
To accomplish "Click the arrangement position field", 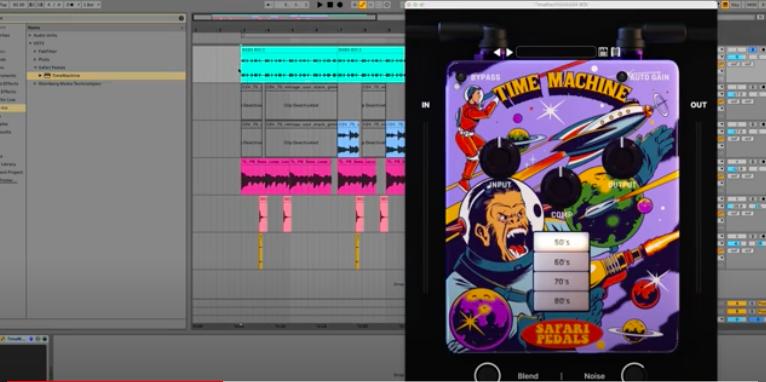I will 292,4.
